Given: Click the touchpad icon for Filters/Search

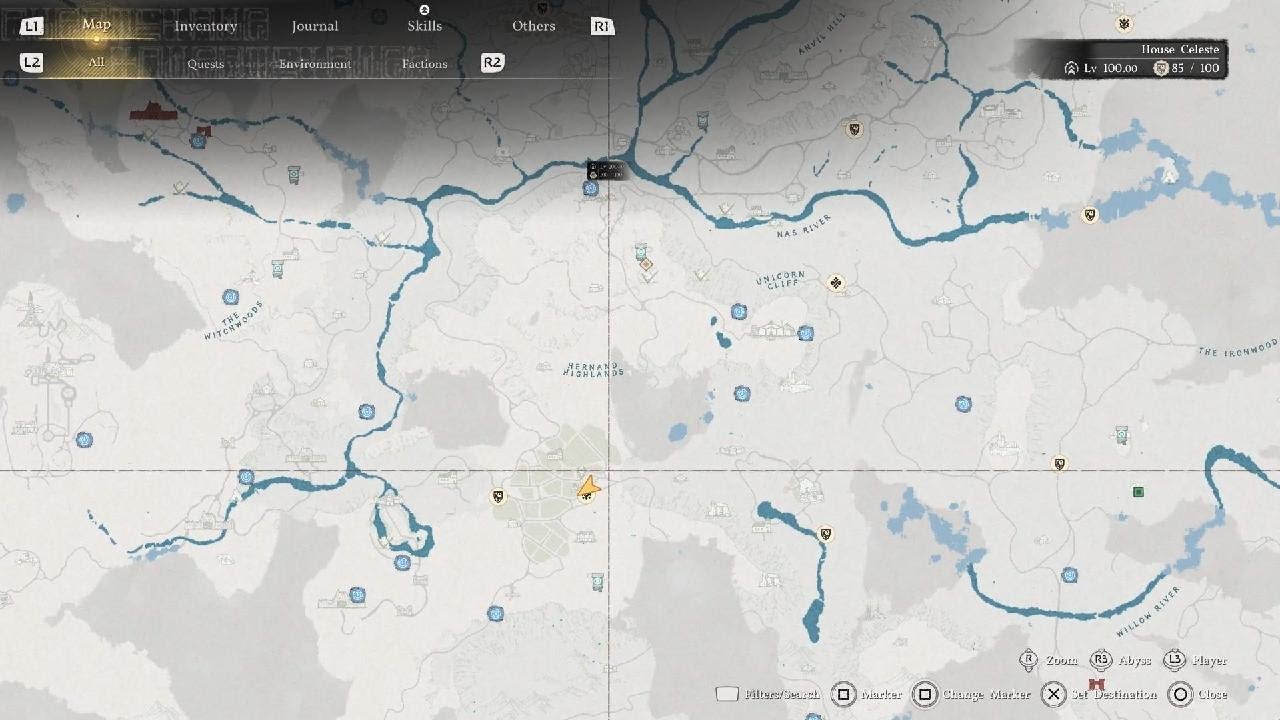Looking at the screenshot, I should (x=727, y=694).
